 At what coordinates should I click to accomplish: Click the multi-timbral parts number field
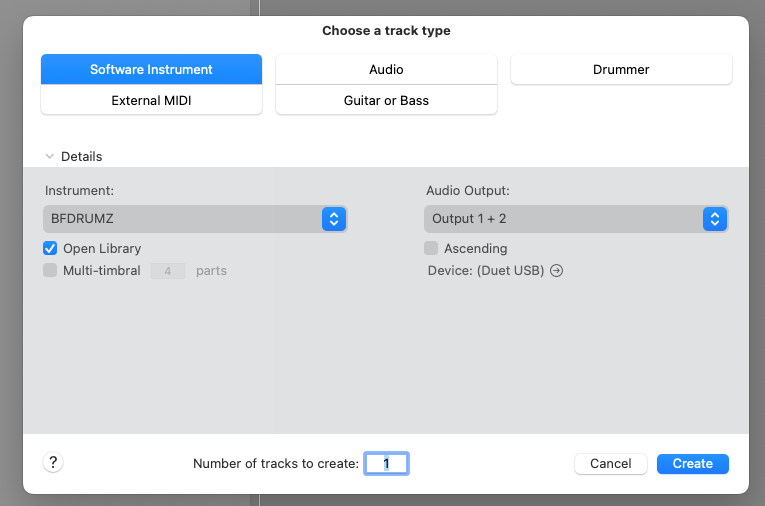[168, 270]
